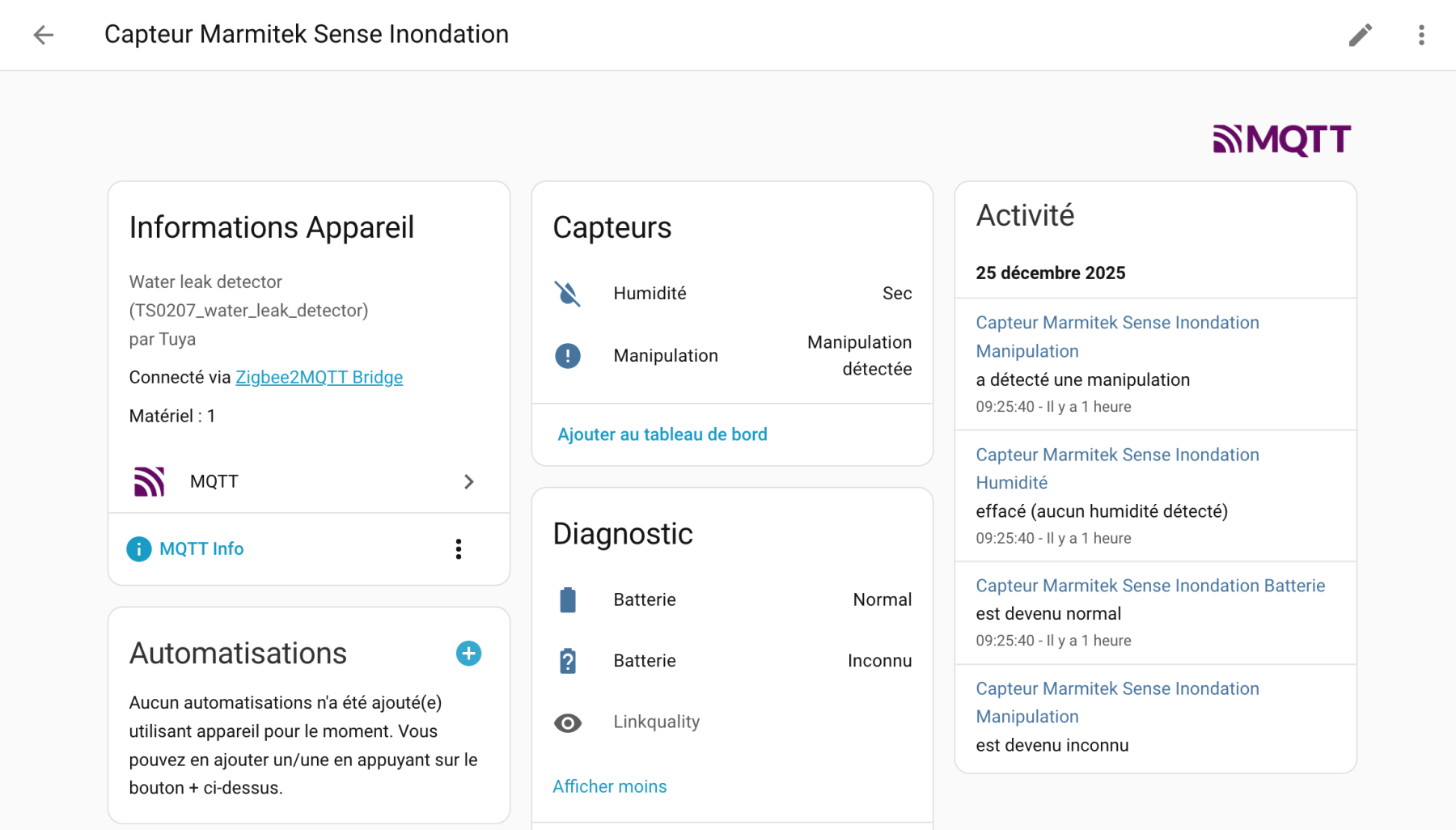Viewport: 1456px width, 830px height.
Task: Click the back arrow icon
Action: pyautogui.click(x=44, y=35)
